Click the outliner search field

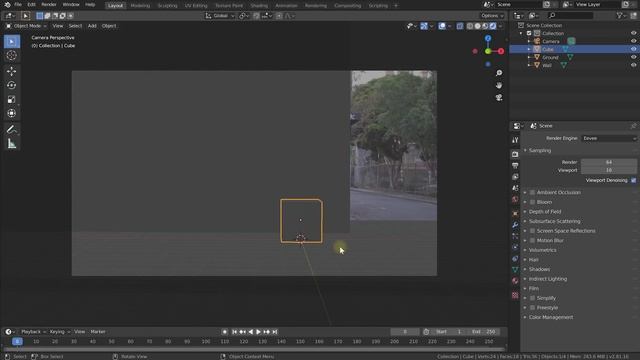(x=570, y=16)
